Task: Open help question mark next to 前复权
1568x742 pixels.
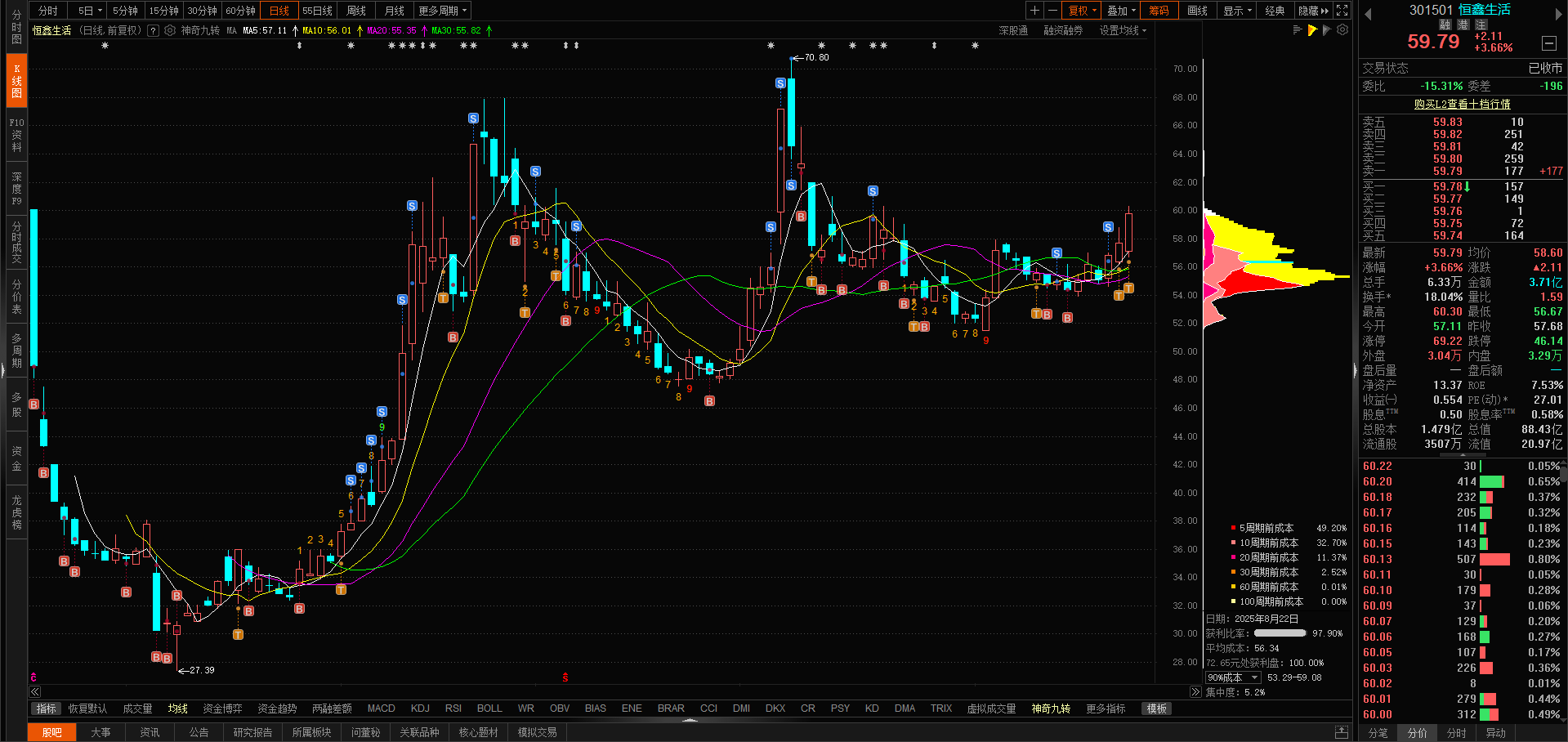Action: click(x=153, y=30)
